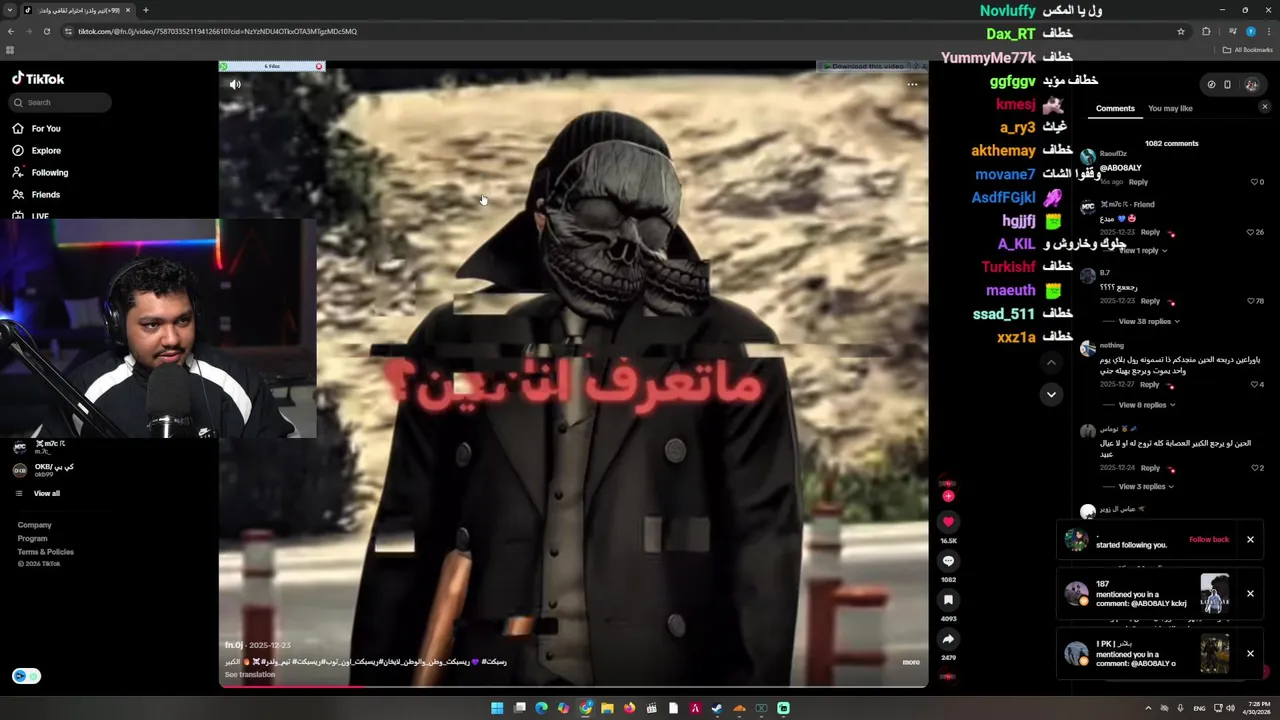
Task: Expand View 38 replies
Action: click(x=1148, y=321)
